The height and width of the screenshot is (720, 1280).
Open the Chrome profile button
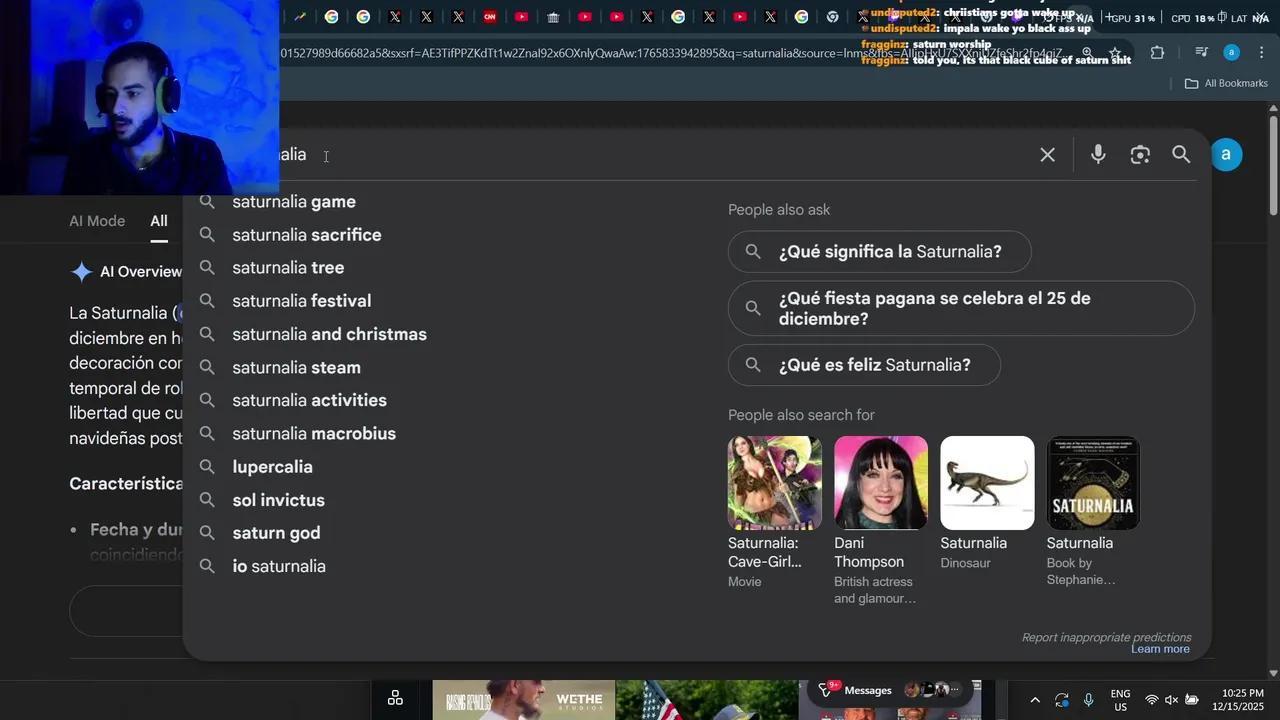[x=1232, y=53]
